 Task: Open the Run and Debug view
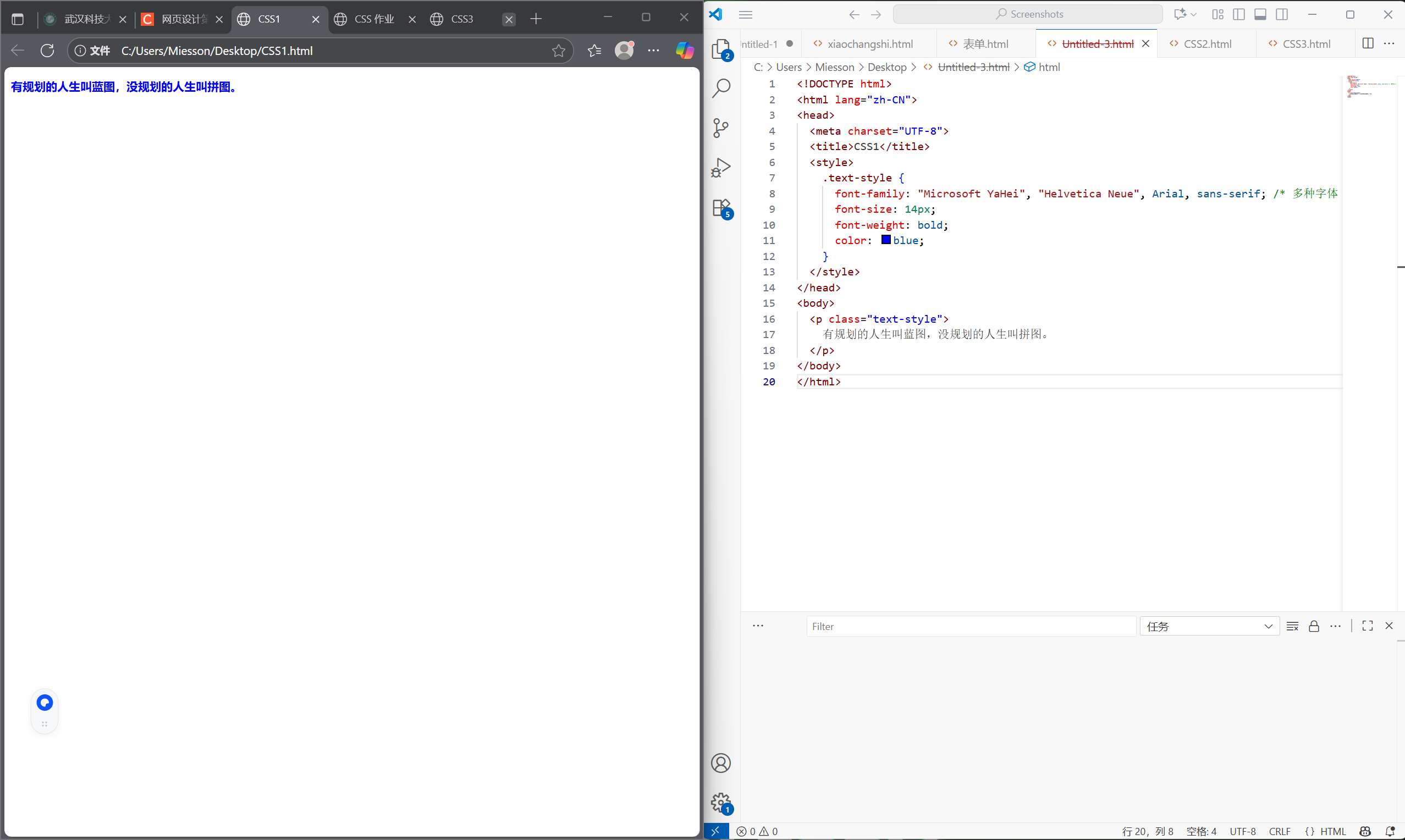coord(720,168)
